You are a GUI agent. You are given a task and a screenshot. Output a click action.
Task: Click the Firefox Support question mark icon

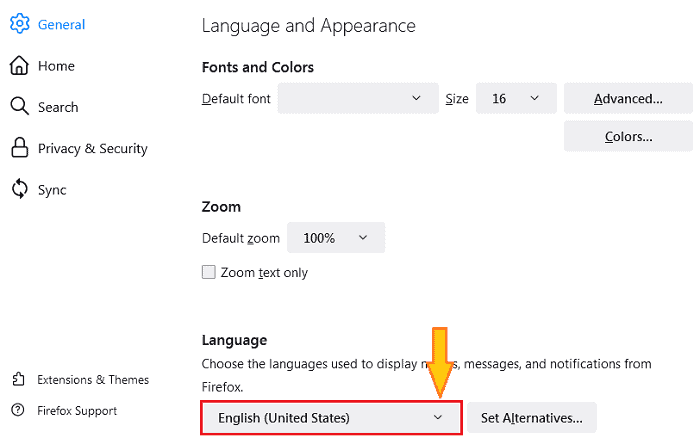tap(18, 411)
